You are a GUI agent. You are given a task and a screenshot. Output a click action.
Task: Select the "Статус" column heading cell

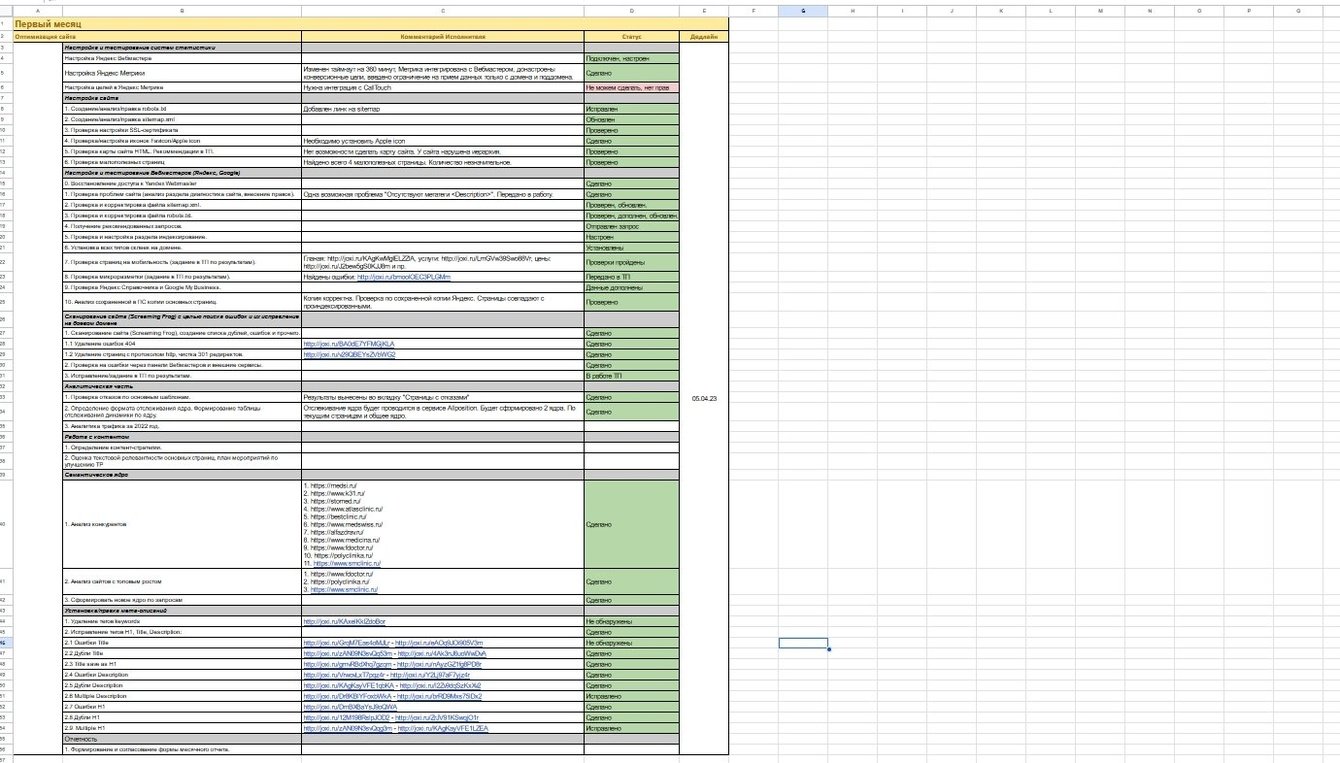pos(631,36)
